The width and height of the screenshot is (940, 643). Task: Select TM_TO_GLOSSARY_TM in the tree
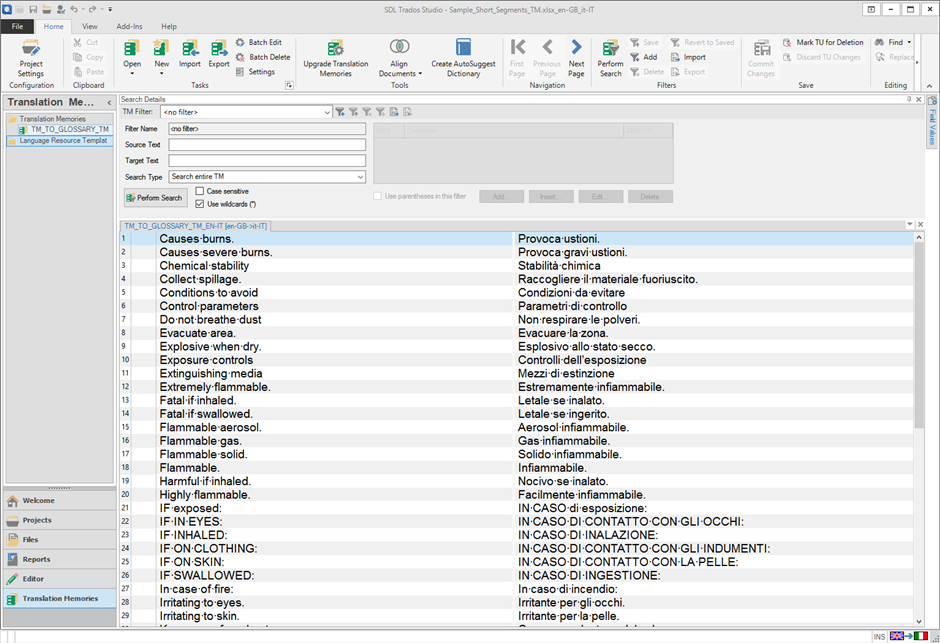point(64,129)
